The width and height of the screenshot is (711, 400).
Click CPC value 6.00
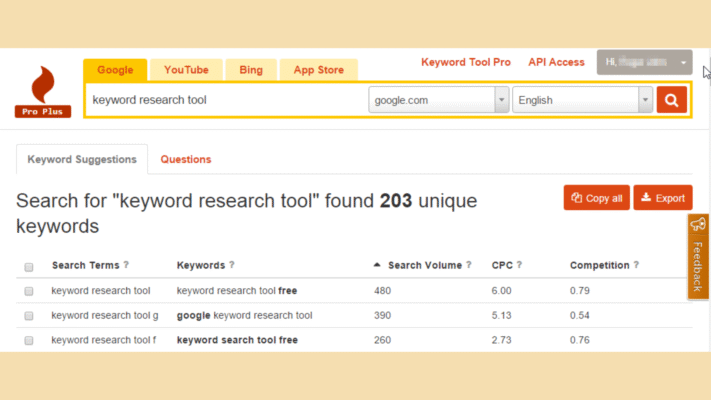pos(502,291)
